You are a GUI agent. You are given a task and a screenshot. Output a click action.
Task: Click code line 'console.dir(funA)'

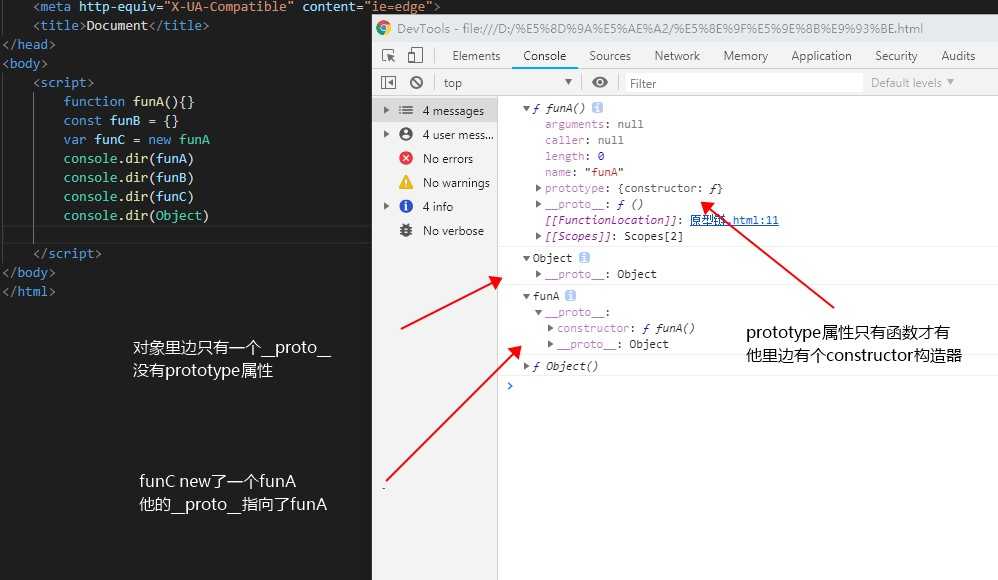click(129, 159)
